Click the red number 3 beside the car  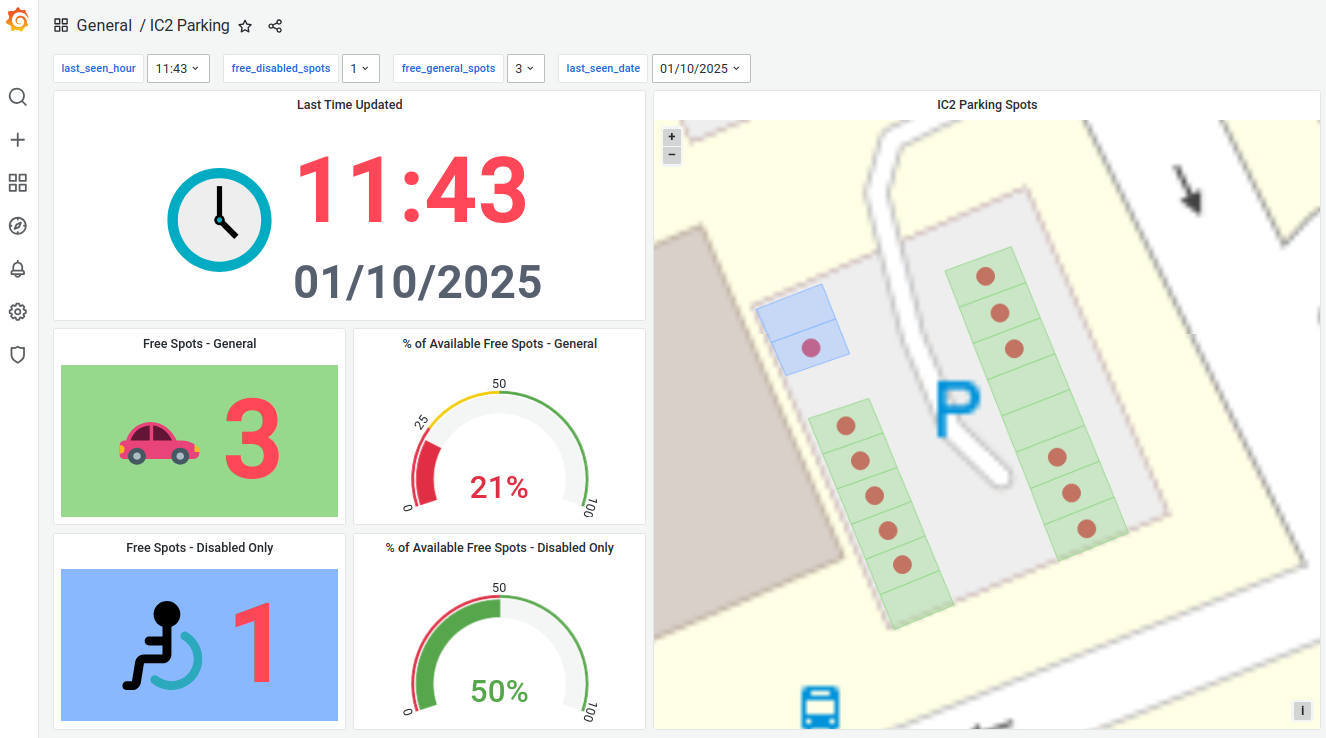click(x=252, y=441)
